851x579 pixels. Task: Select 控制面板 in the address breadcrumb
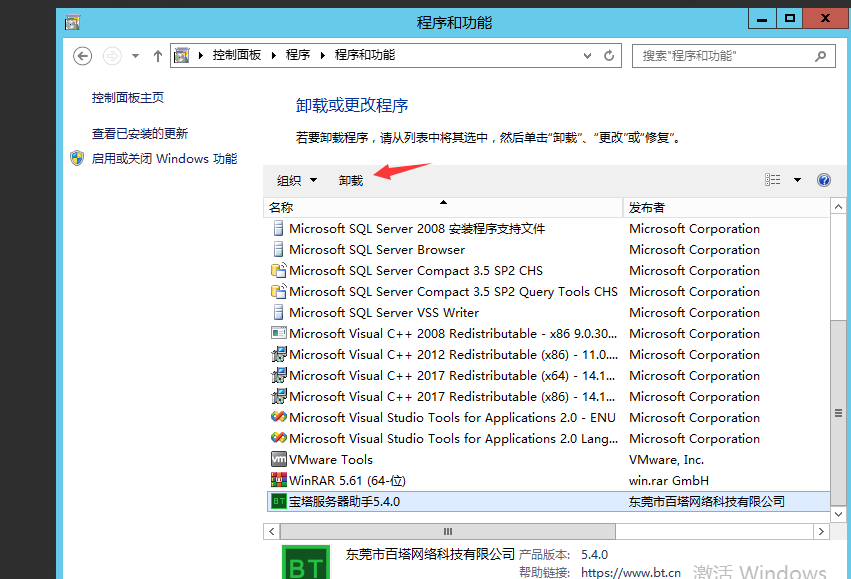[237, 55]
